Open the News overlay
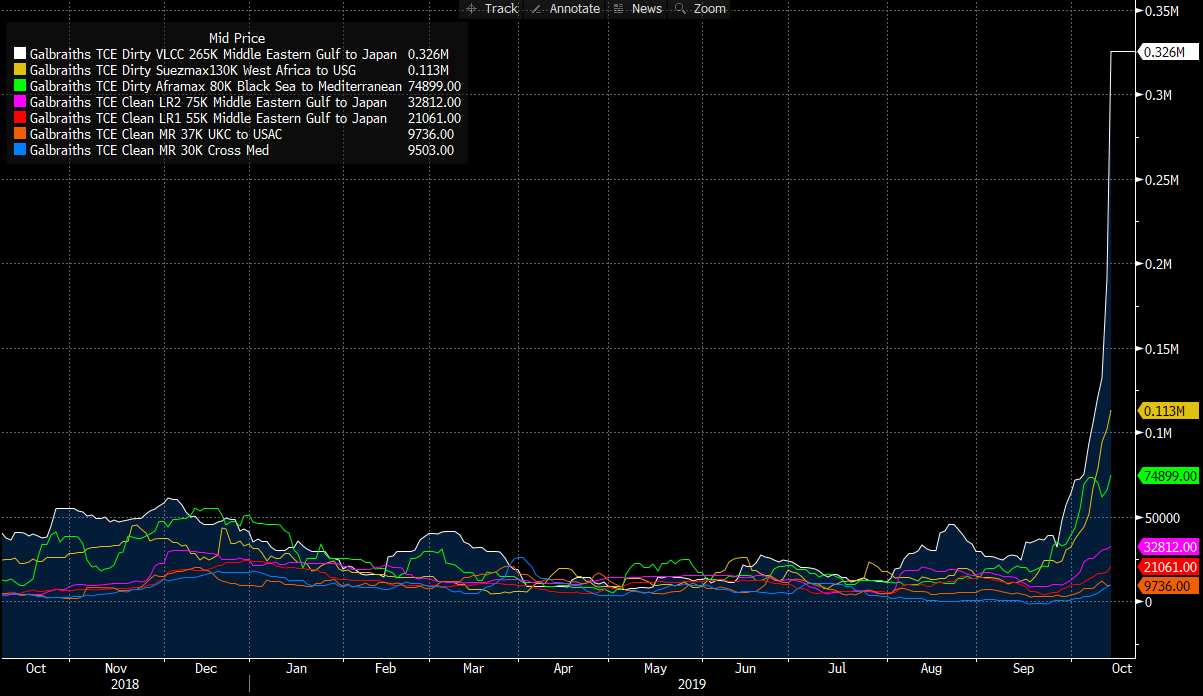The image size is (1203, 696). 636,8
